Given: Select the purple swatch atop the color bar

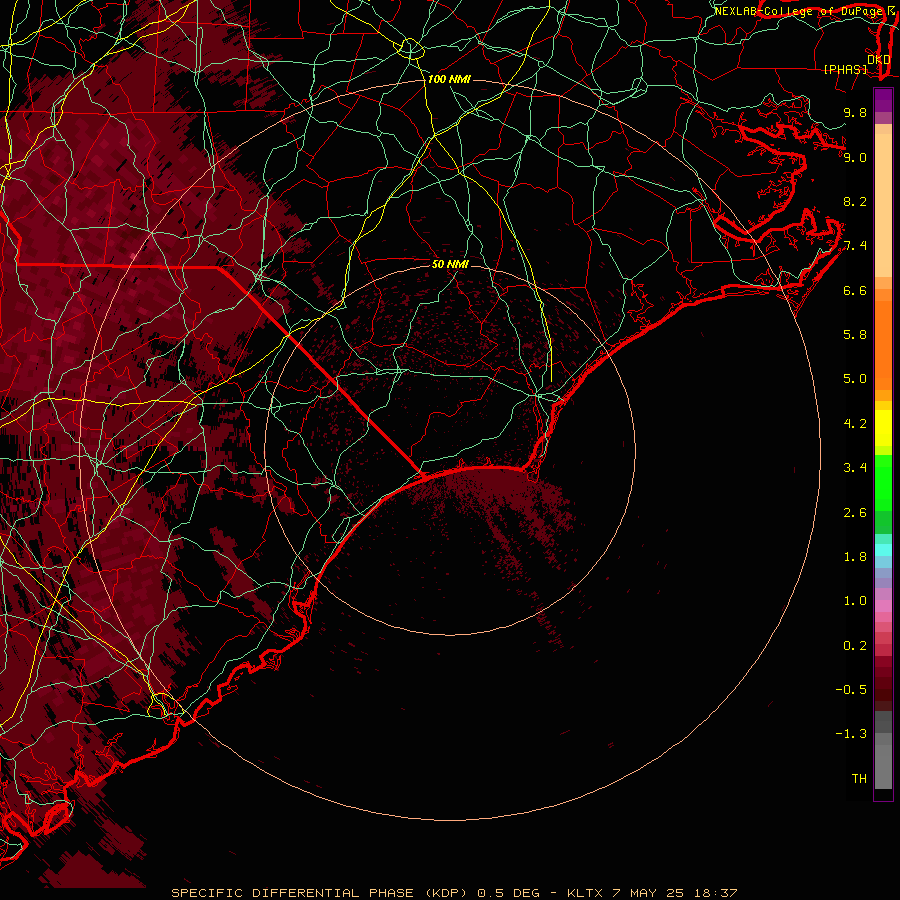Looking at the screenshot, I should 883,100.
